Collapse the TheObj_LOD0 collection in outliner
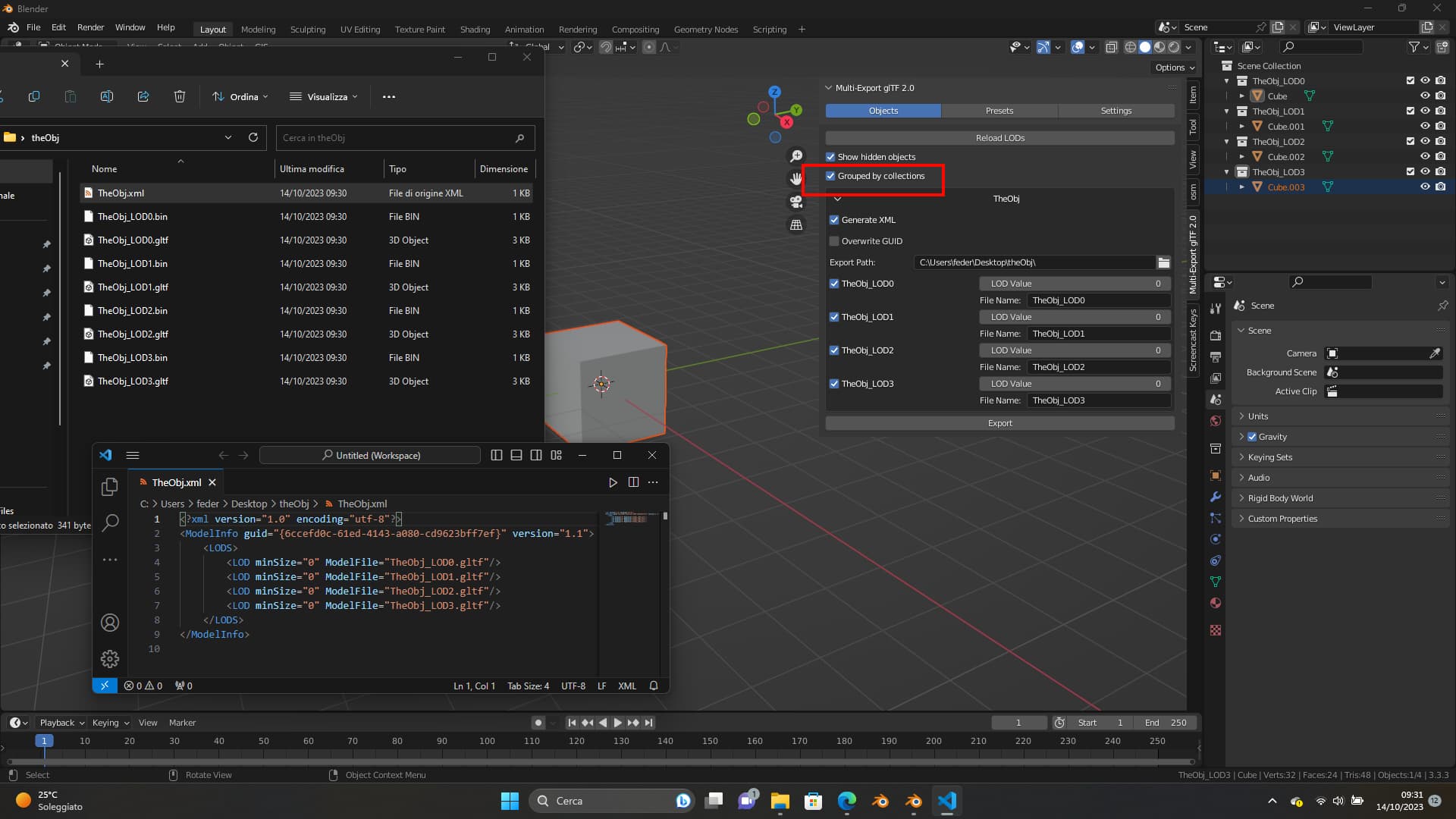The height and width of the screenshot is (819, 1456). coord(1227,81)
